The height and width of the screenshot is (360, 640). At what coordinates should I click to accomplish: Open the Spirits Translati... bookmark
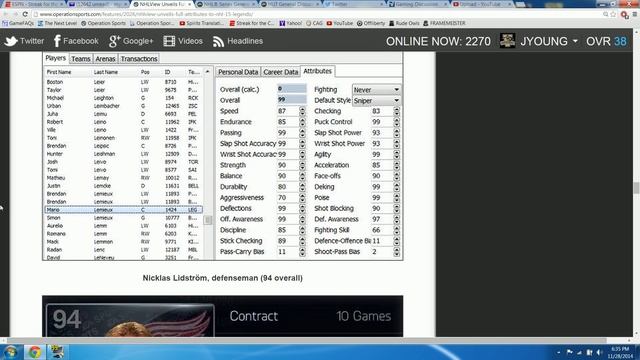click(x=202, y=23)
